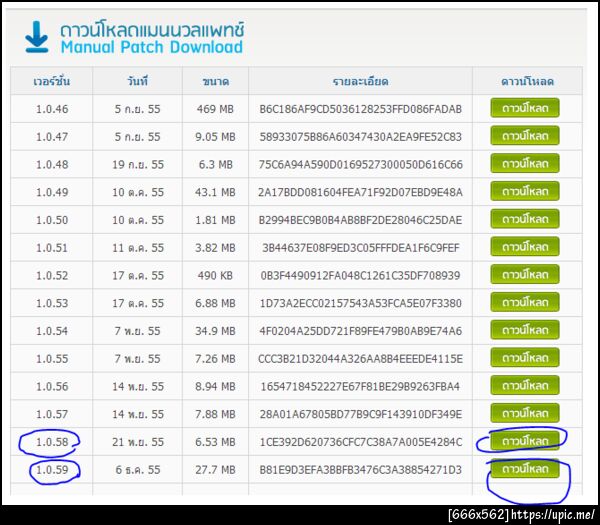Download patch version 1.0.46

525,108
